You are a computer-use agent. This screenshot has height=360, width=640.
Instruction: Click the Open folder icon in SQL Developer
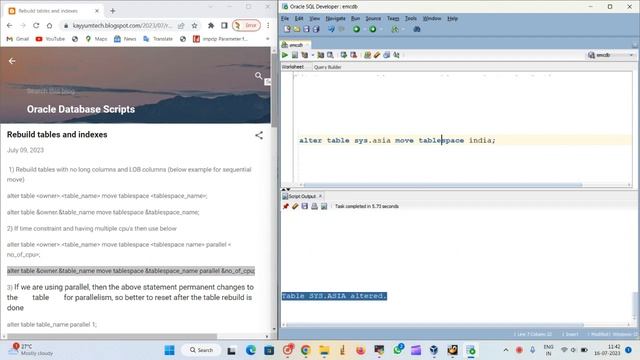pos(297,29)
